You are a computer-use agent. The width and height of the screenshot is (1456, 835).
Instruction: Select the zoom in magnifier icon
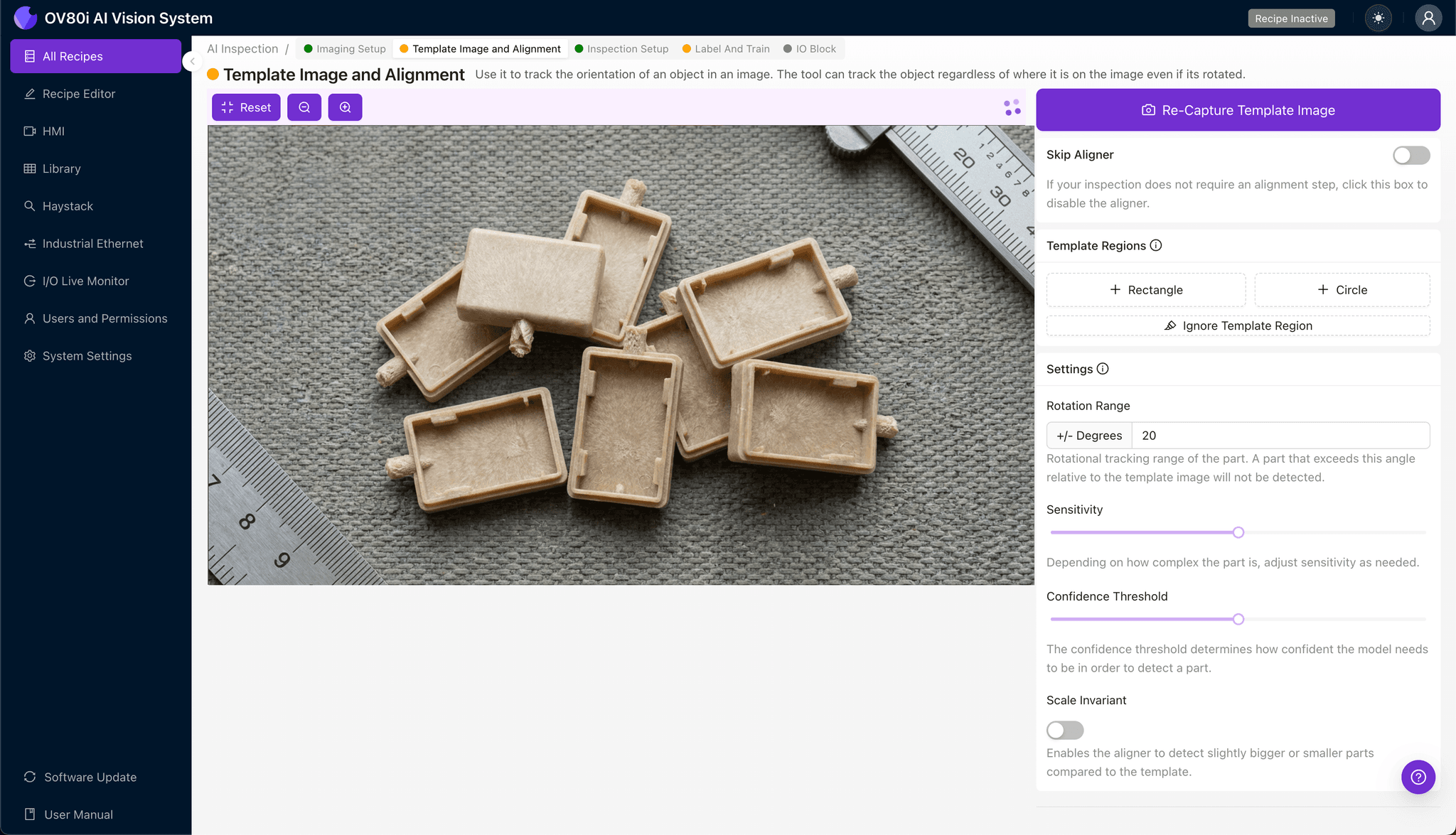[346, 107]
